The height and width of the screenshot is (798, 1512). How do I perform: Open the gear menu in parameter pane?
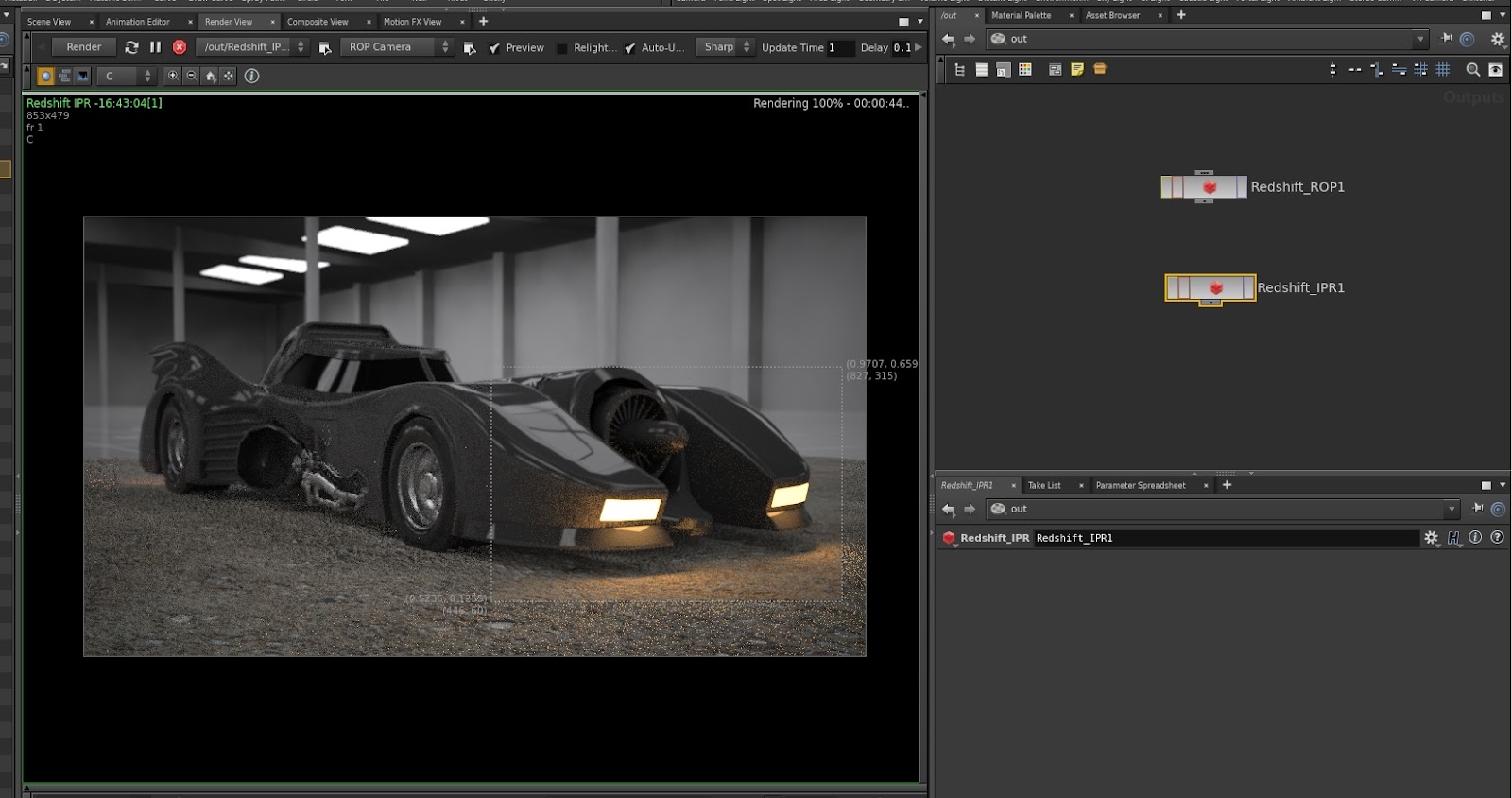click(1432, 538)
